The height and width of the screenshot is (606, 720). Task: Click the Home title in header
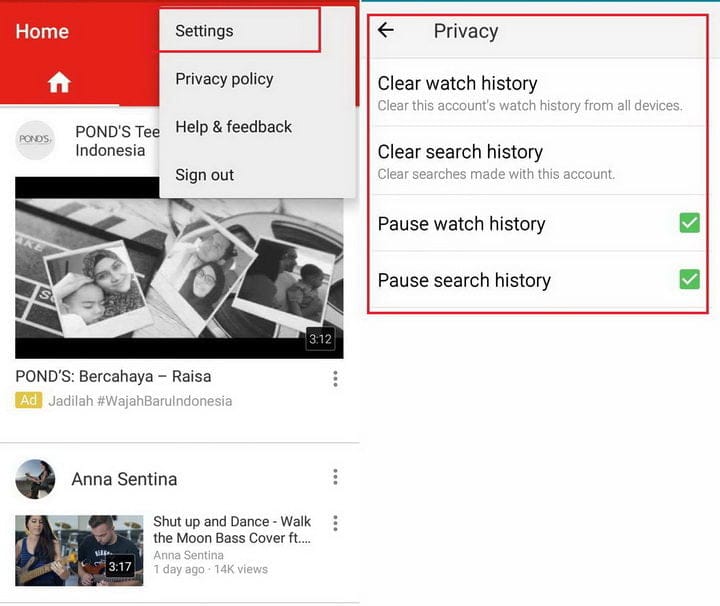[x=42, y=32]
